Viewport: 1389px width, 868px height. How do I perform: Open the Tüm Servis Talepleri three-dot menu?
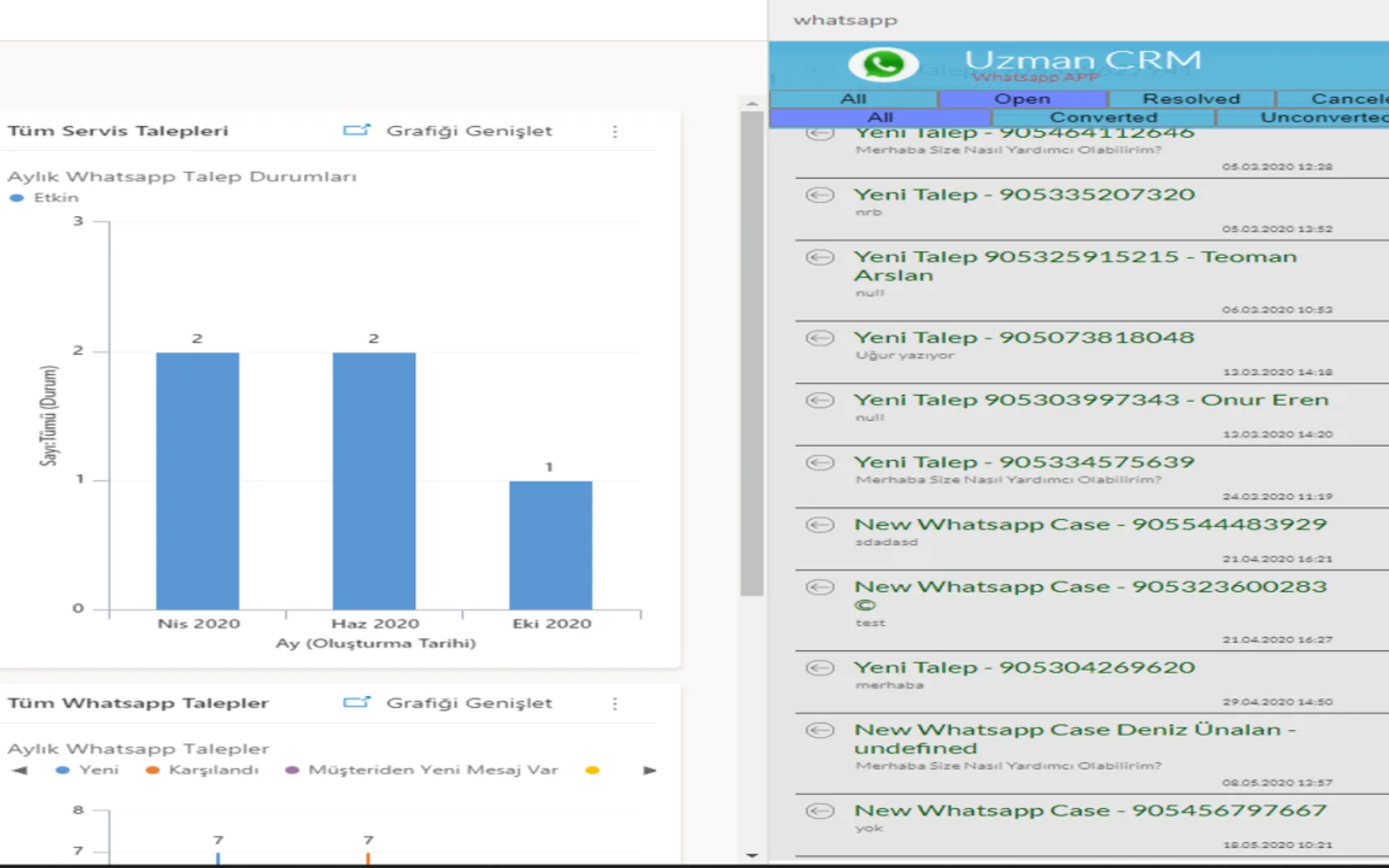[x=615, y=132]
